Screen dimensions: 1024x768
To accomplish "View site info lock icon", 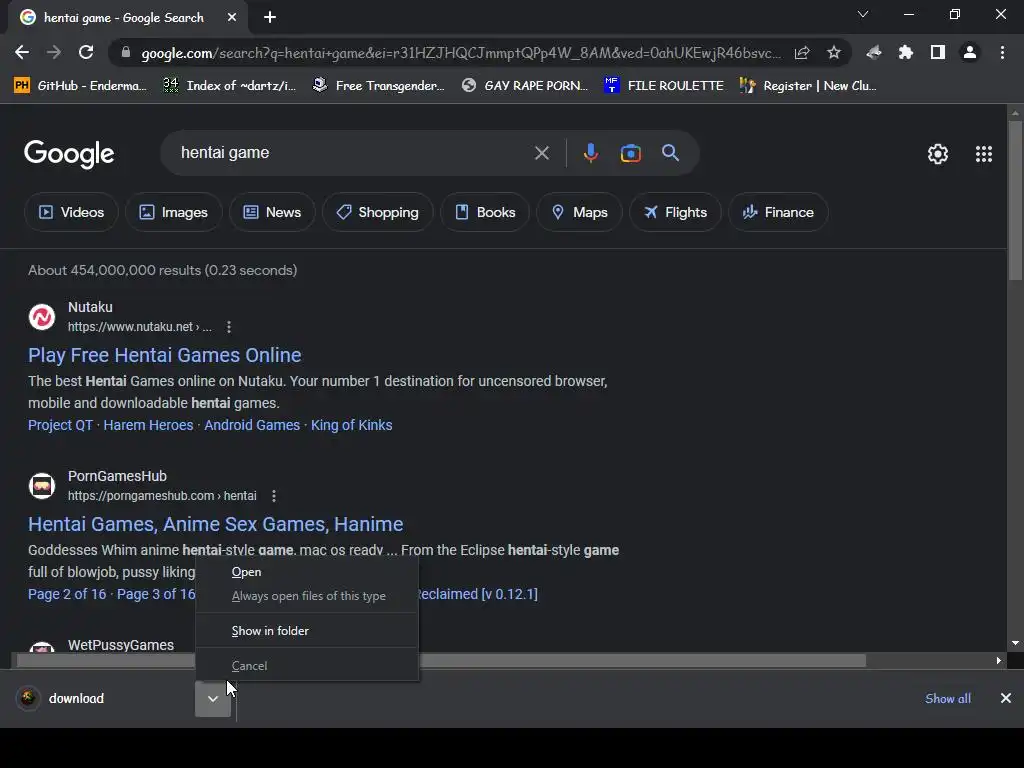I will 126,53.
